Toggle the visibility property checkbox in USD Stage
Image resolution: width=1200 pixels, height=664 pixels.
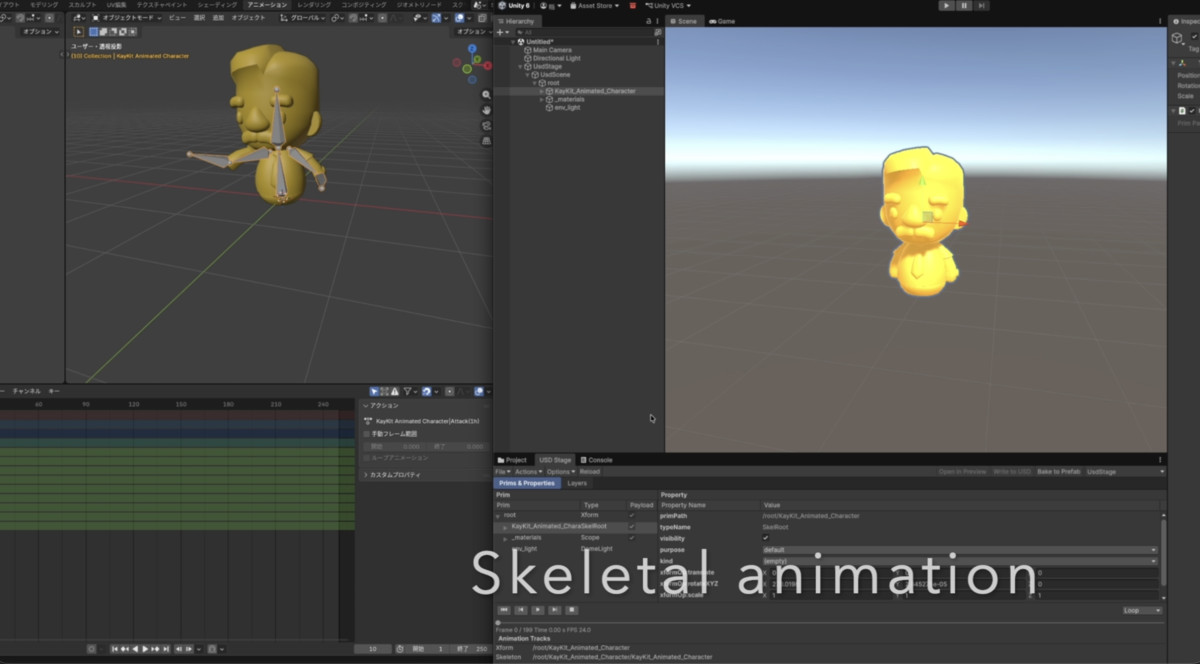(x=766, y=538)
